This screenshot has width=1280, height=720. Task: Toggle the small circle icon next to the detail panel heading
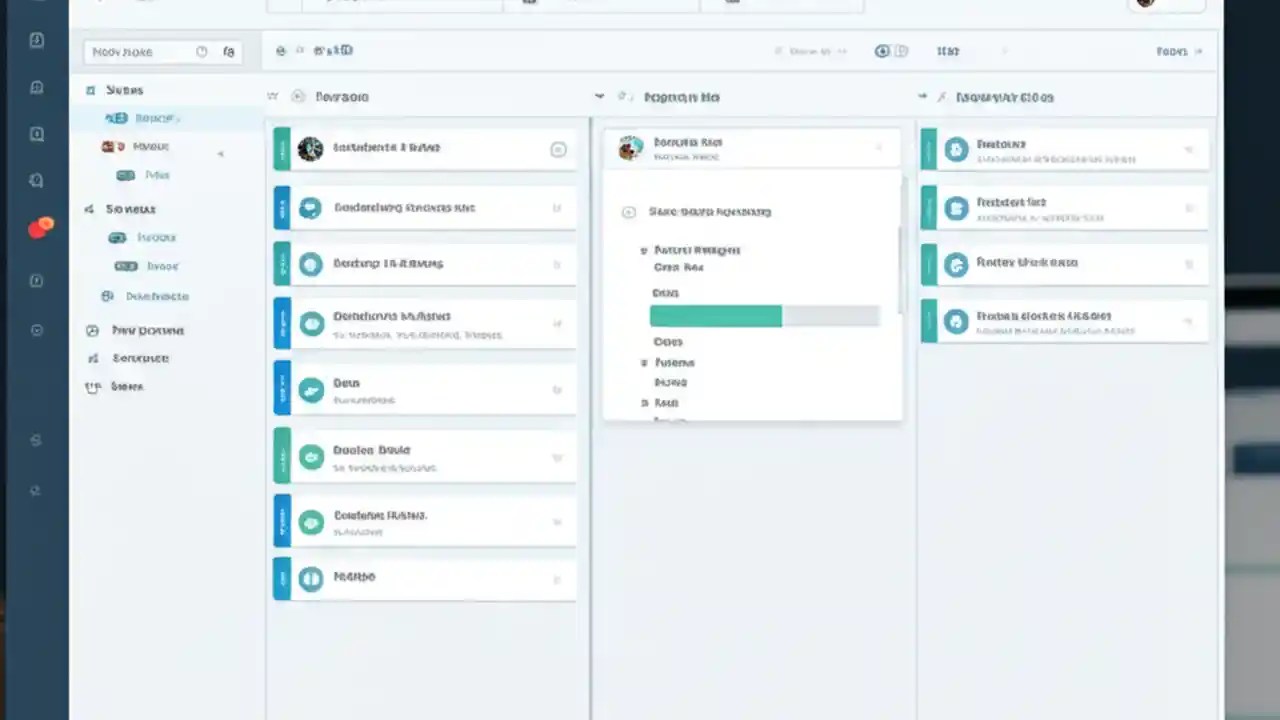click(628, 212)
